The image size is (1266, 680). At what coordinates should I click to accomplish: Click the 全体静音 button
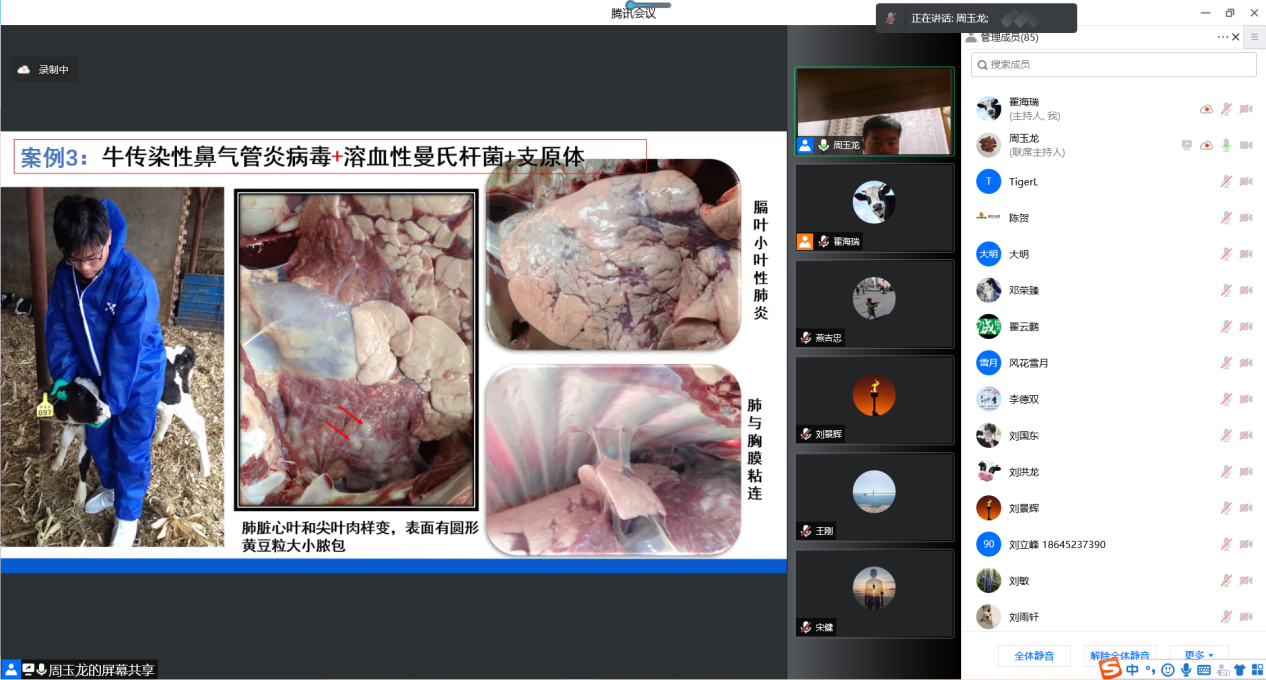click(x=1034, y=656)
